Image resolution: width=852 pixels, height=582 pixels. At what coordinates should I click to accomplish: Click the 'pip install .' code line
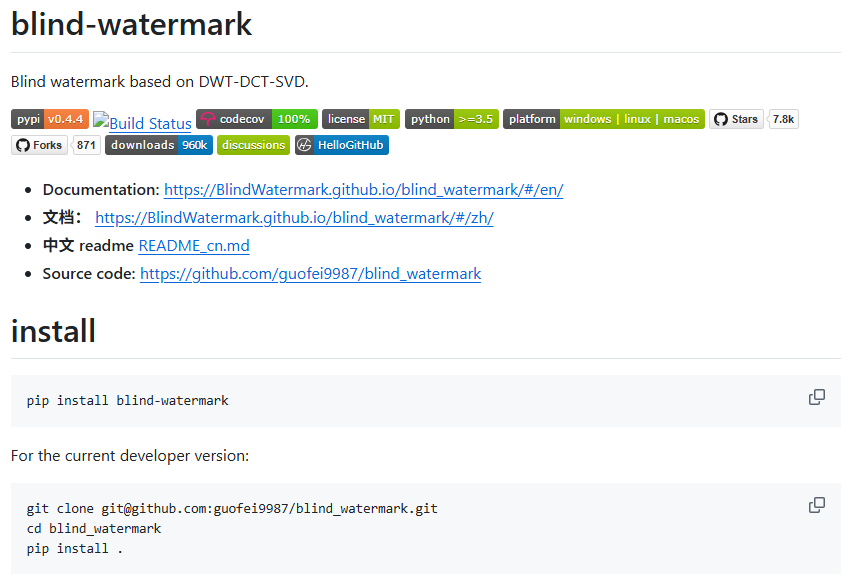point(74,549)
